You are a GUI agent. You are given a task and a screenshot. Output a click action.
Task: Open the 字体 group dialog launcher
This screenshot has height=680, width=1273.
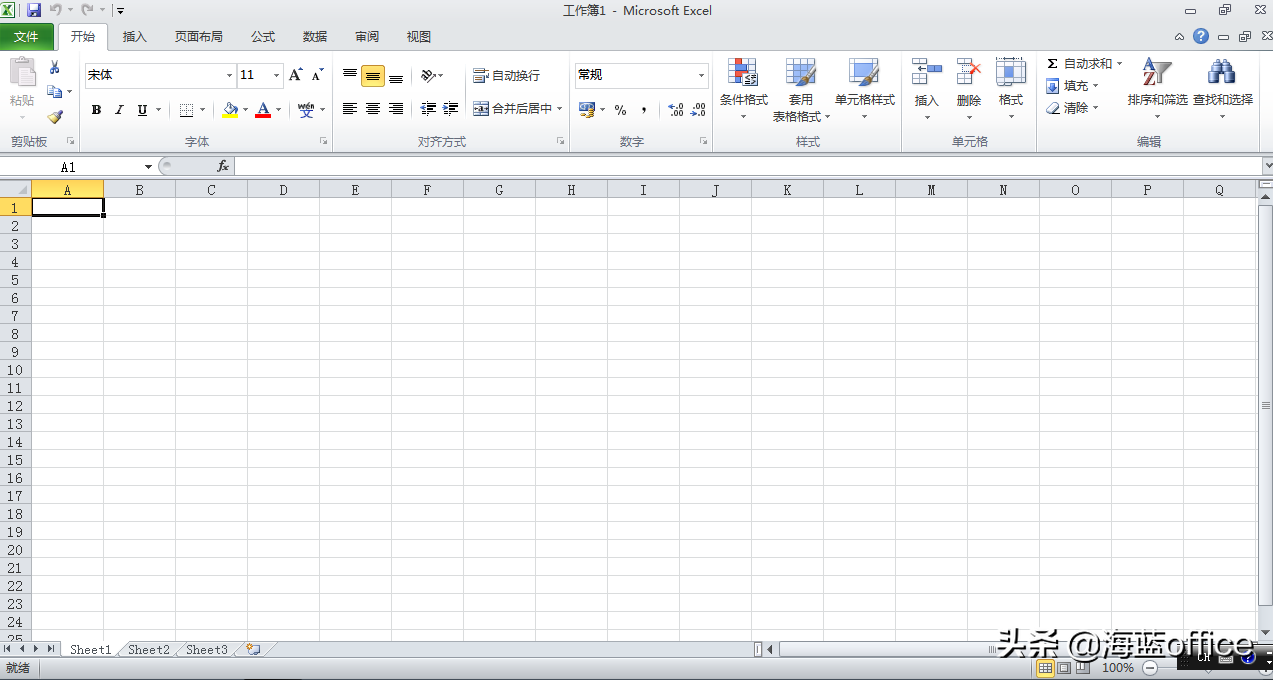pos(323,142)
